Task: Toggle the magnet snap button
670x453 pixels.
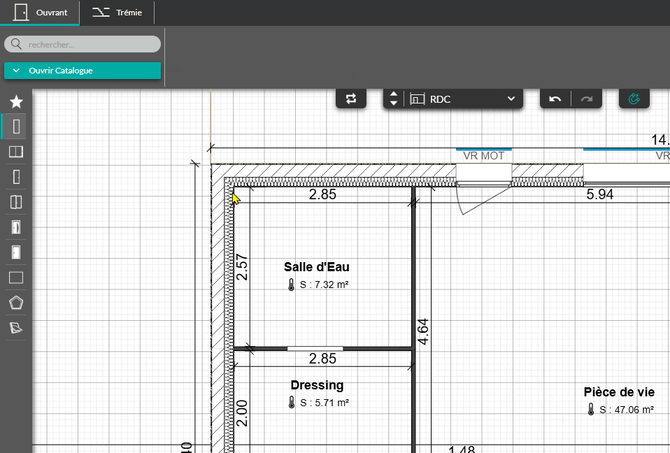Action: [x=634, y=99]
